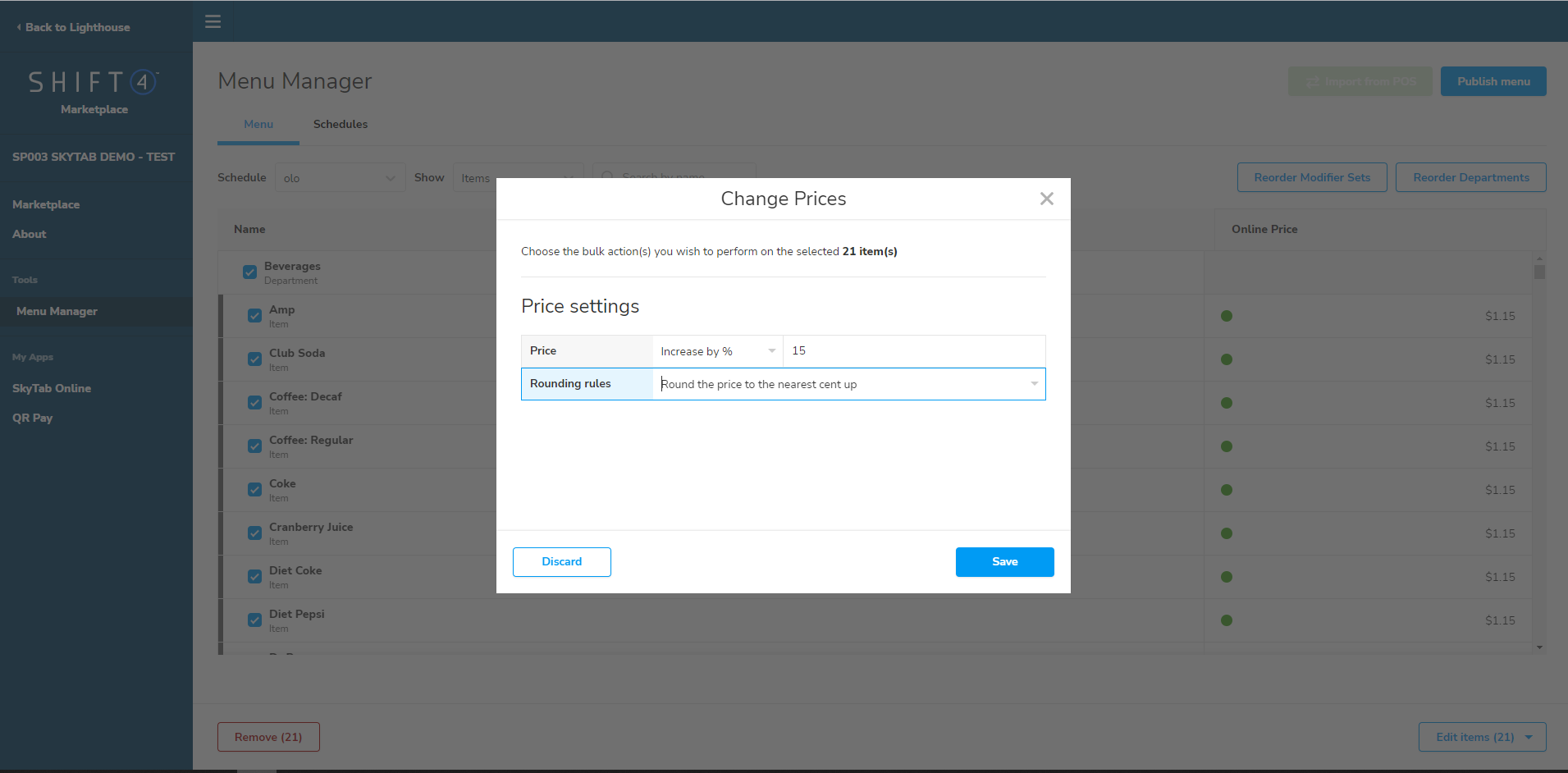The height and width of the screenshot is (773, 1568).
Task: Save the price changes
Action: coord(1004,562)
